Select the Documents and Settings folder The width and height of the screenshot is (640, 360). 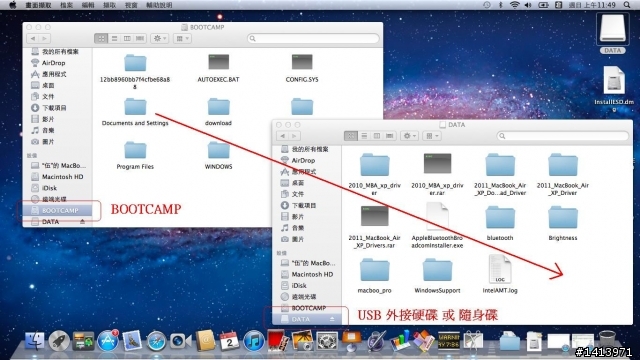tap(135, 111)
